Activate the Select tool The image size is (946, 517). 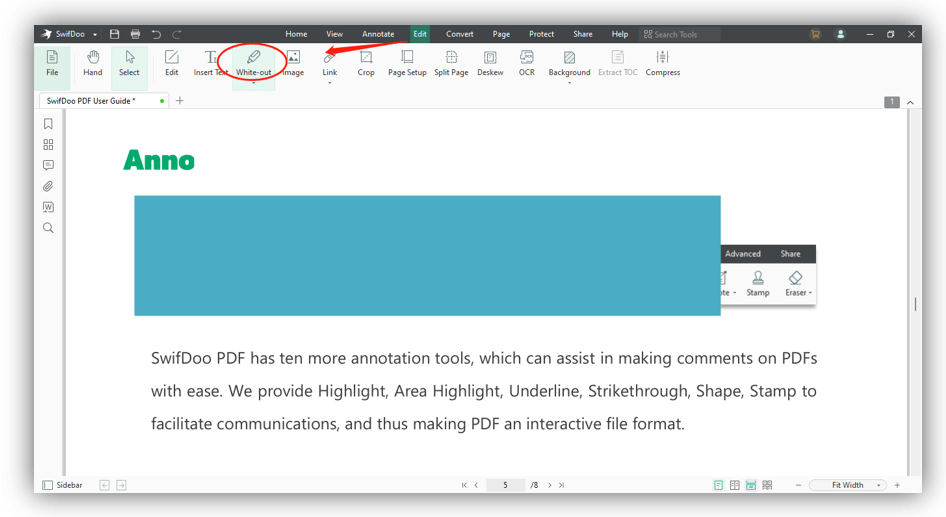pyautogui.click(x=129, y=63)
